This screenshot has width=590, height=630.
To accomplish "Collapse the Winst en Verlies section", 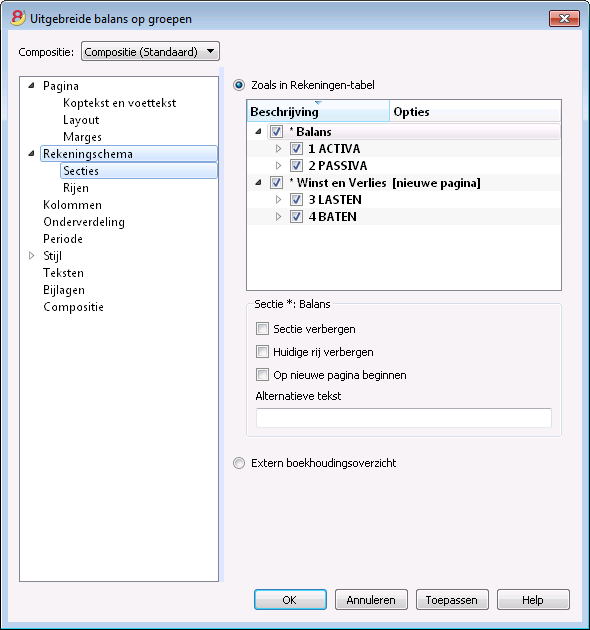I will (x=258, y=182).
